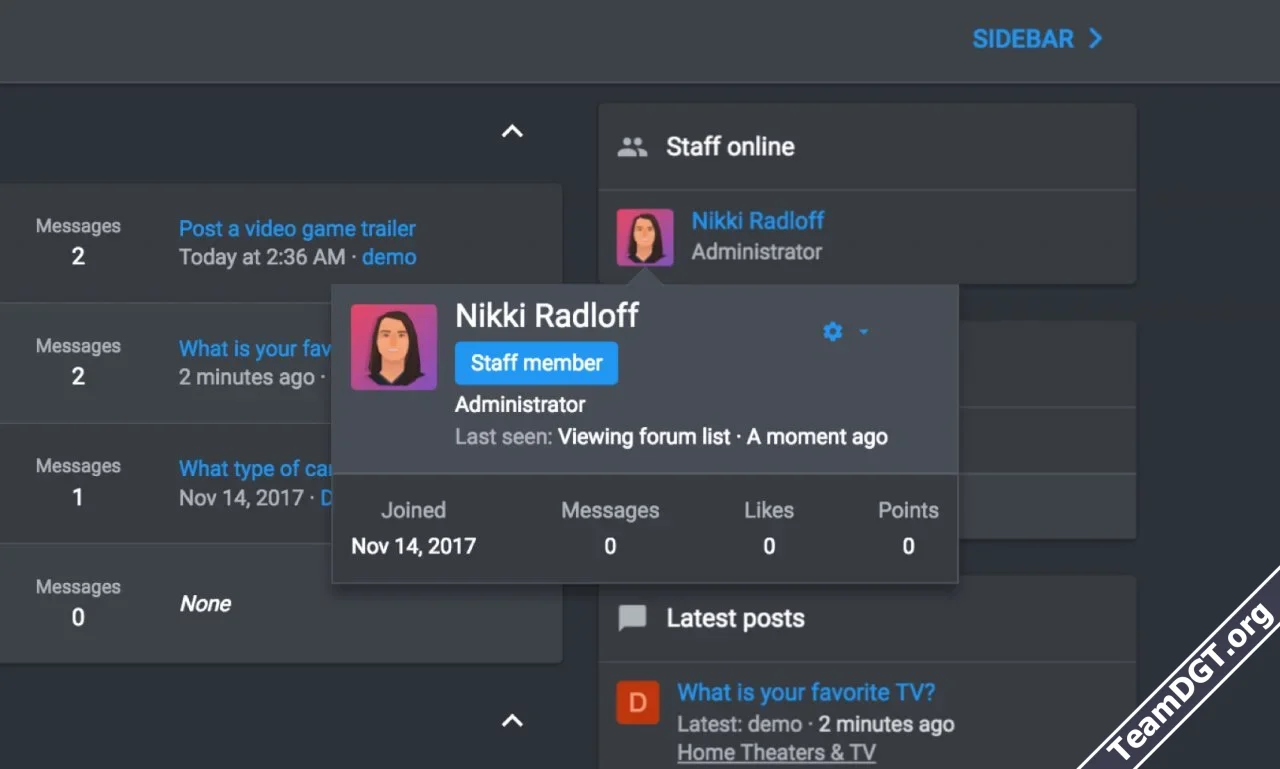
Task: Open the partially hidden 'What is your fav' thread
Action: tap(254, 349)
